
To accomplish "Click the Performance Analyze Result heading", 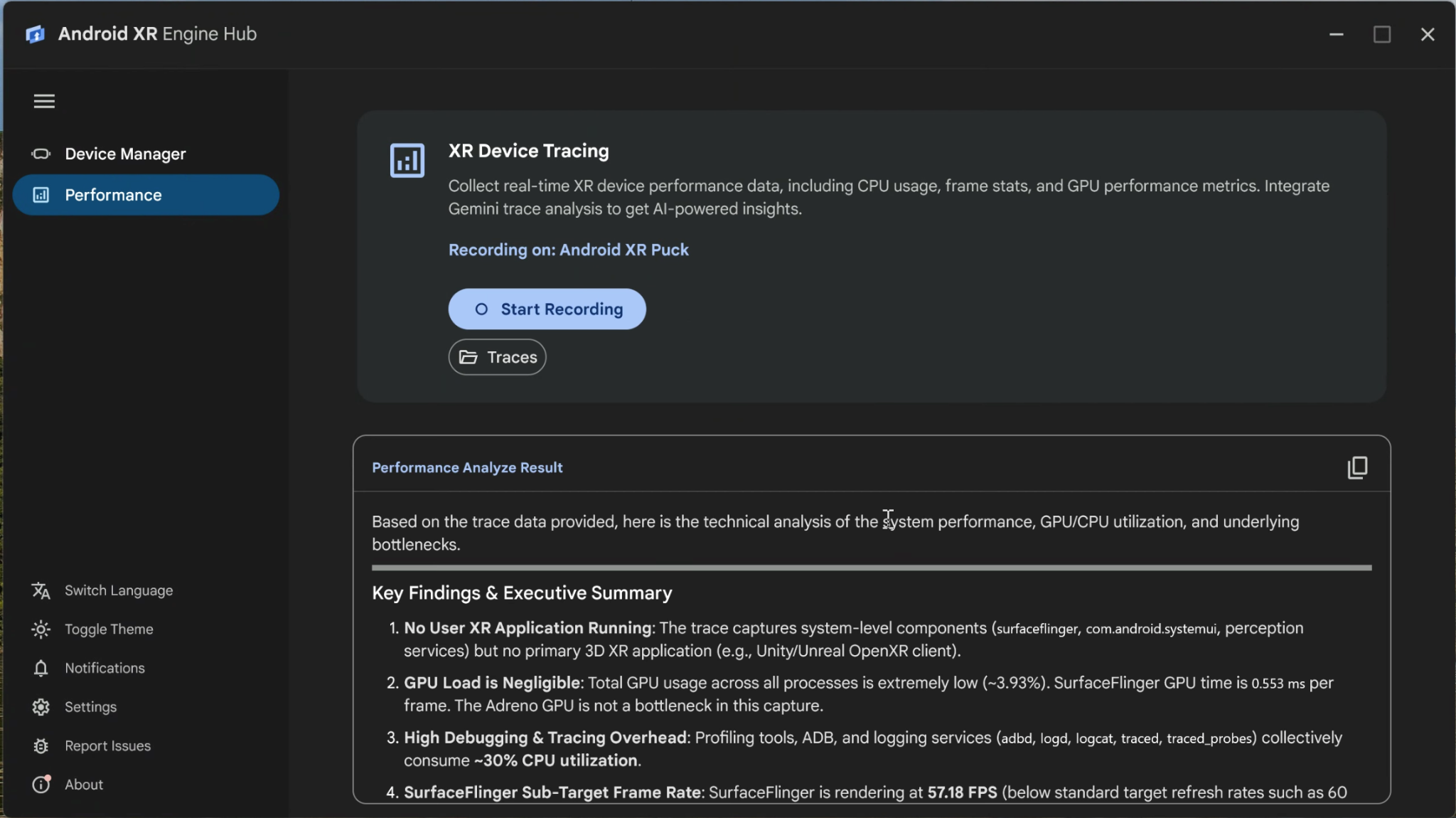I will point(467,467).
